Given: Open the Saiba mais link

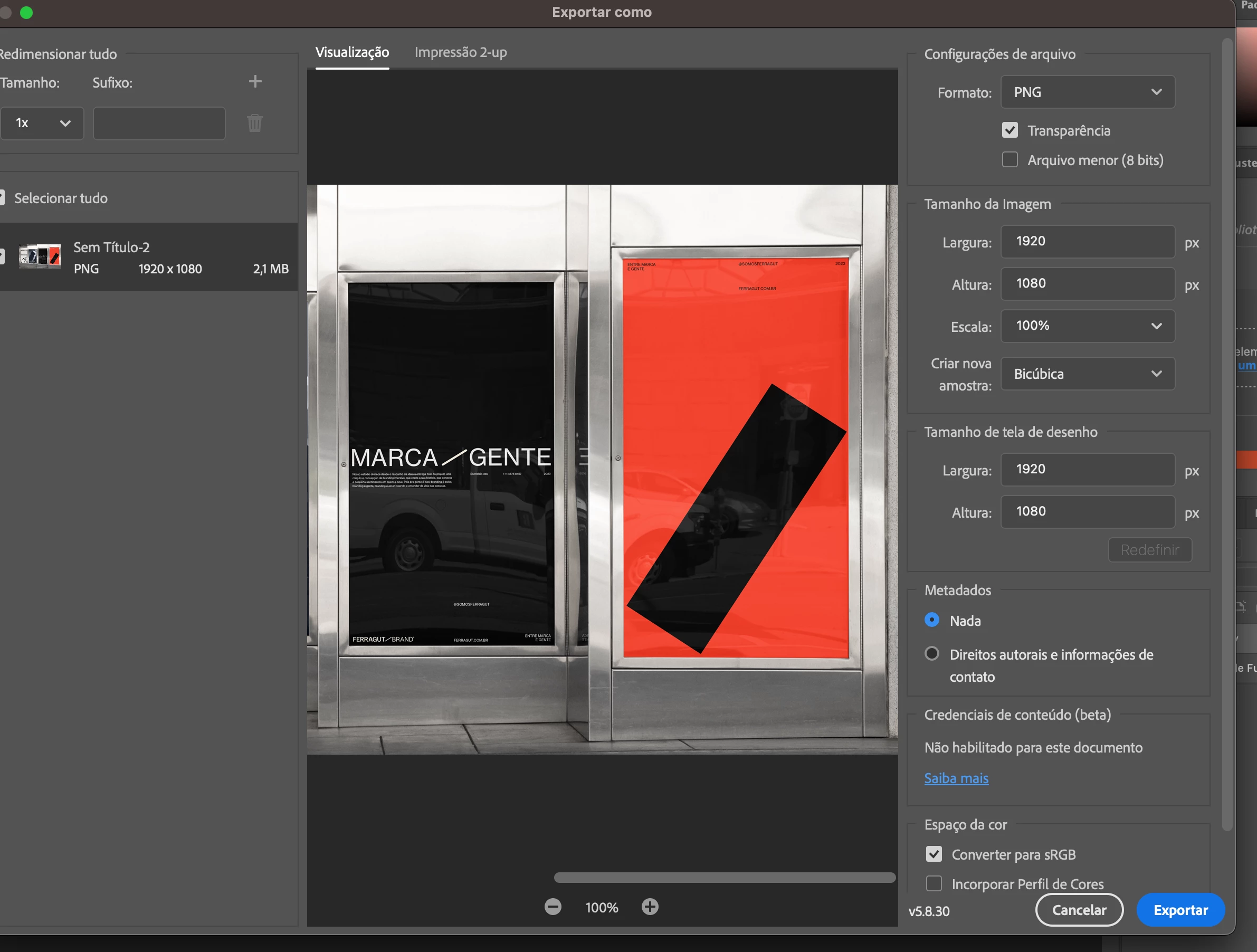Looking at the screenshot, I should click(x=956, y=777).
